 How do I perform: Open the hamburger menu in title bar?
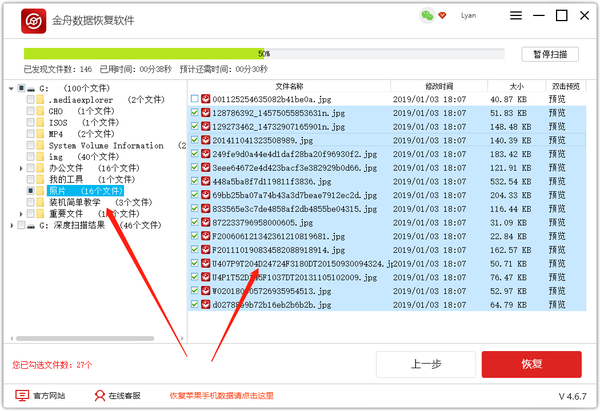coord(514,16)
